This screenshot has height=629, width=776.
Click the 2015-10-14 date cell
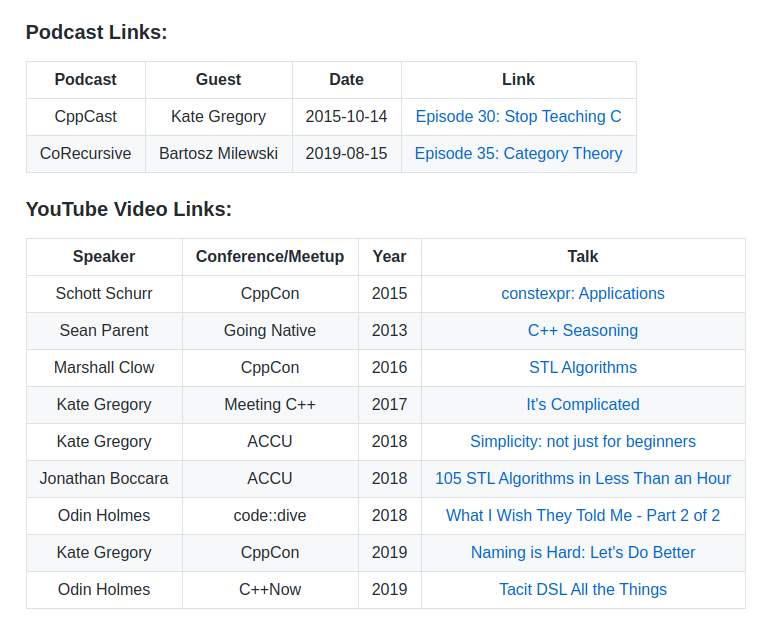[x=346, y=117]
